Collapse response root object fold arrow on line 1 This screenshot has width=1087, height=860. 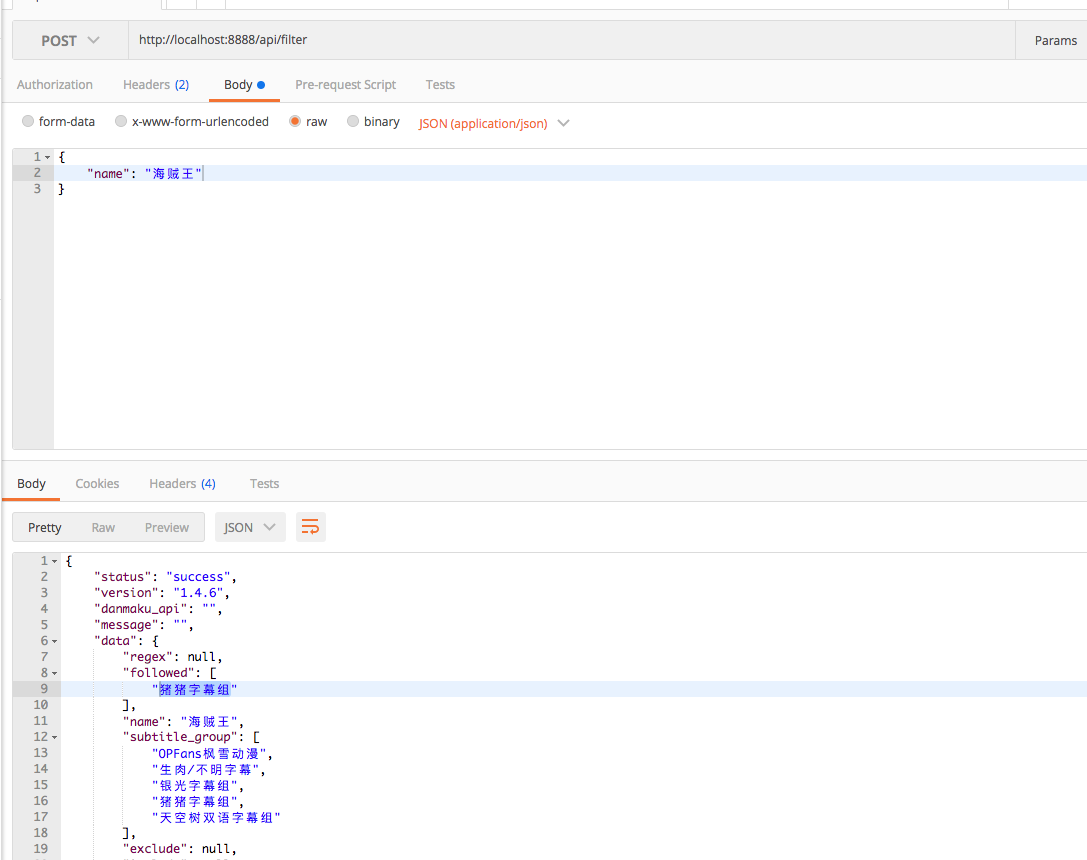55,561
